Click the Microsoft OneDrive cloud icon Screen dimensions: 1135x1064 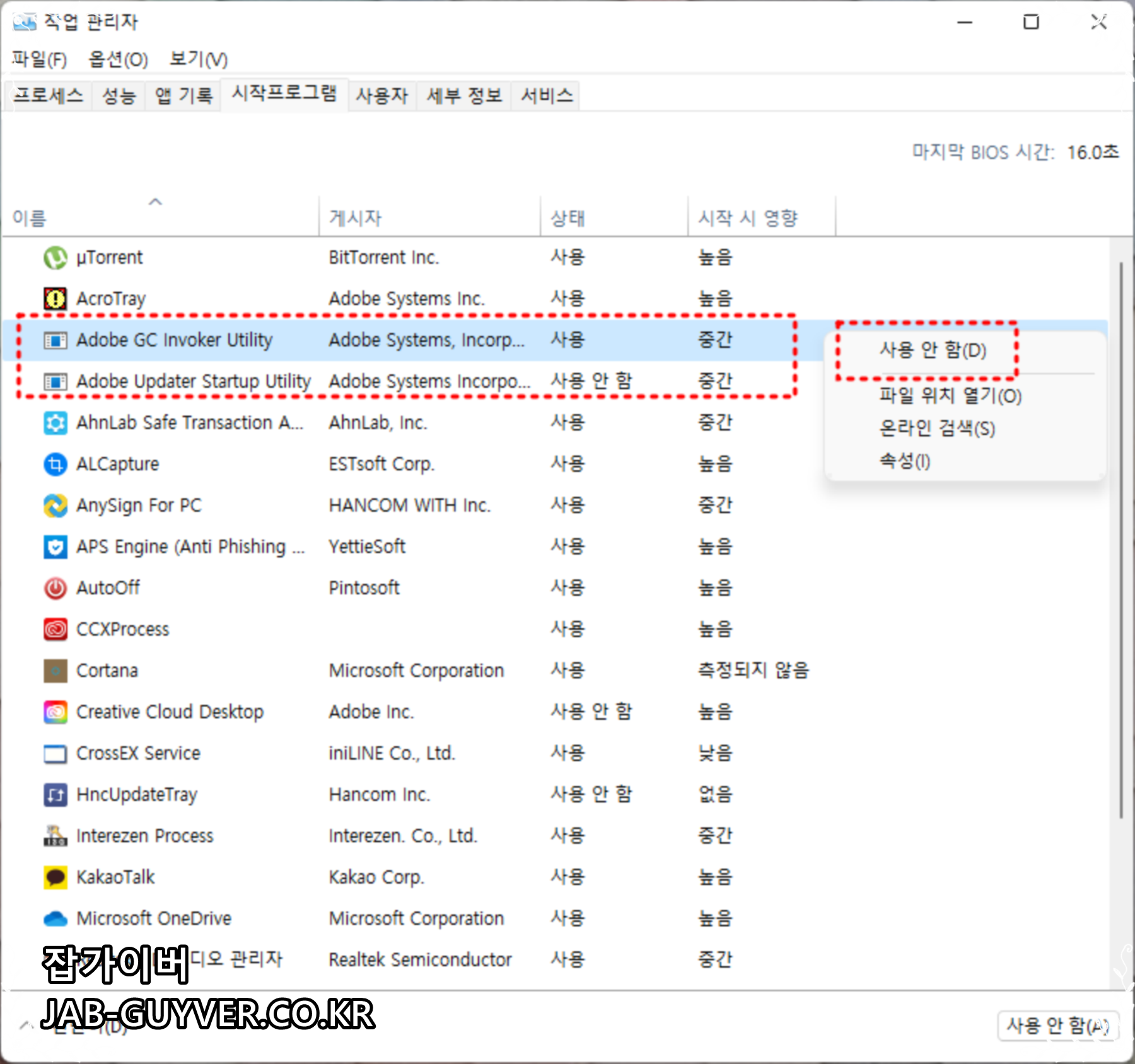pyautogui.click(x=55, y=919)
